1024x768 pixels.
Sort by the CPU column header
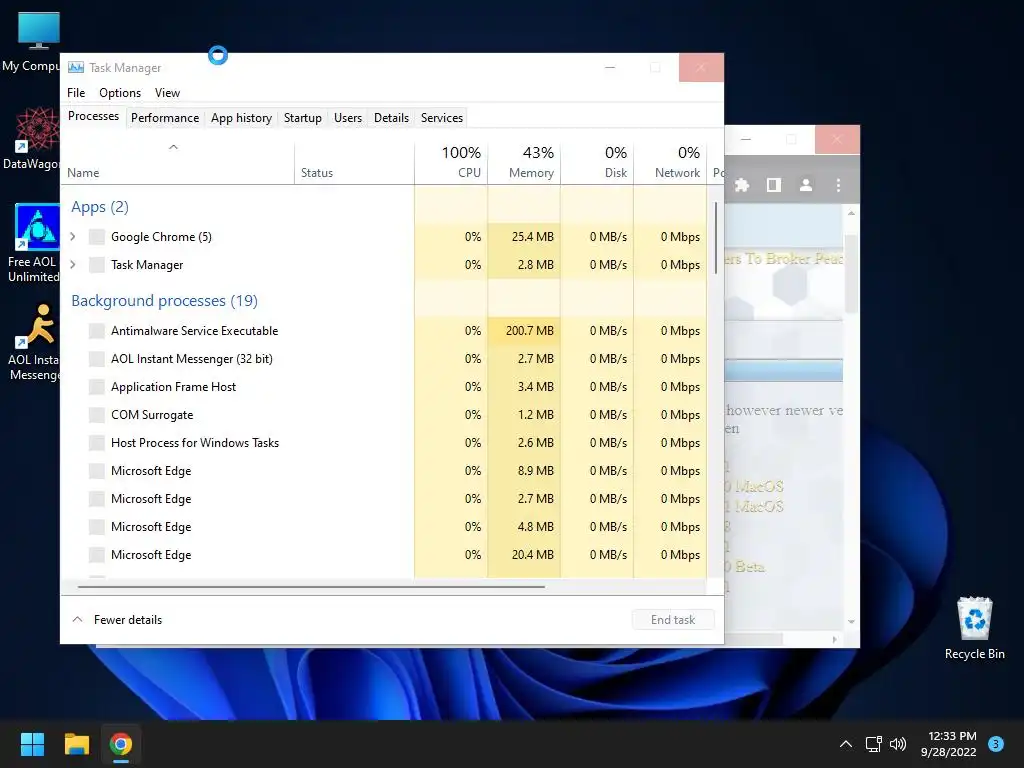pyautogui.click(x=451, y=162)
